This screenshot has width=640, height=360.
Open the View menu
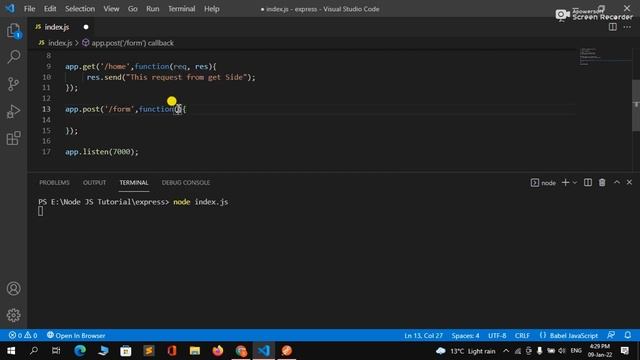point(111,9)
